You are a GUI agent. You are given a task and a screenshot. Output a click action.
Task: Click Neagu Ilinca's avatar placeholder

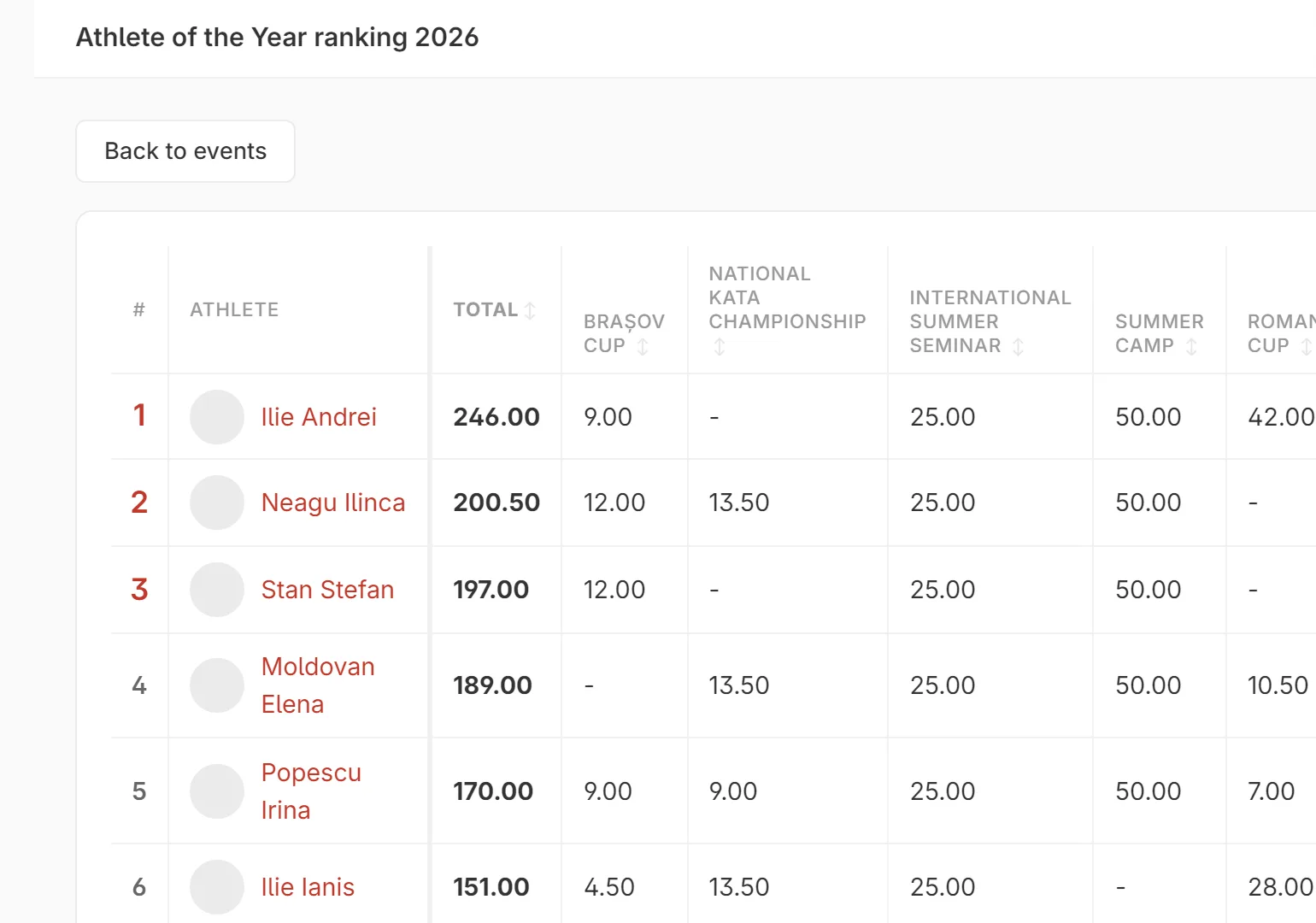point(217,503)
